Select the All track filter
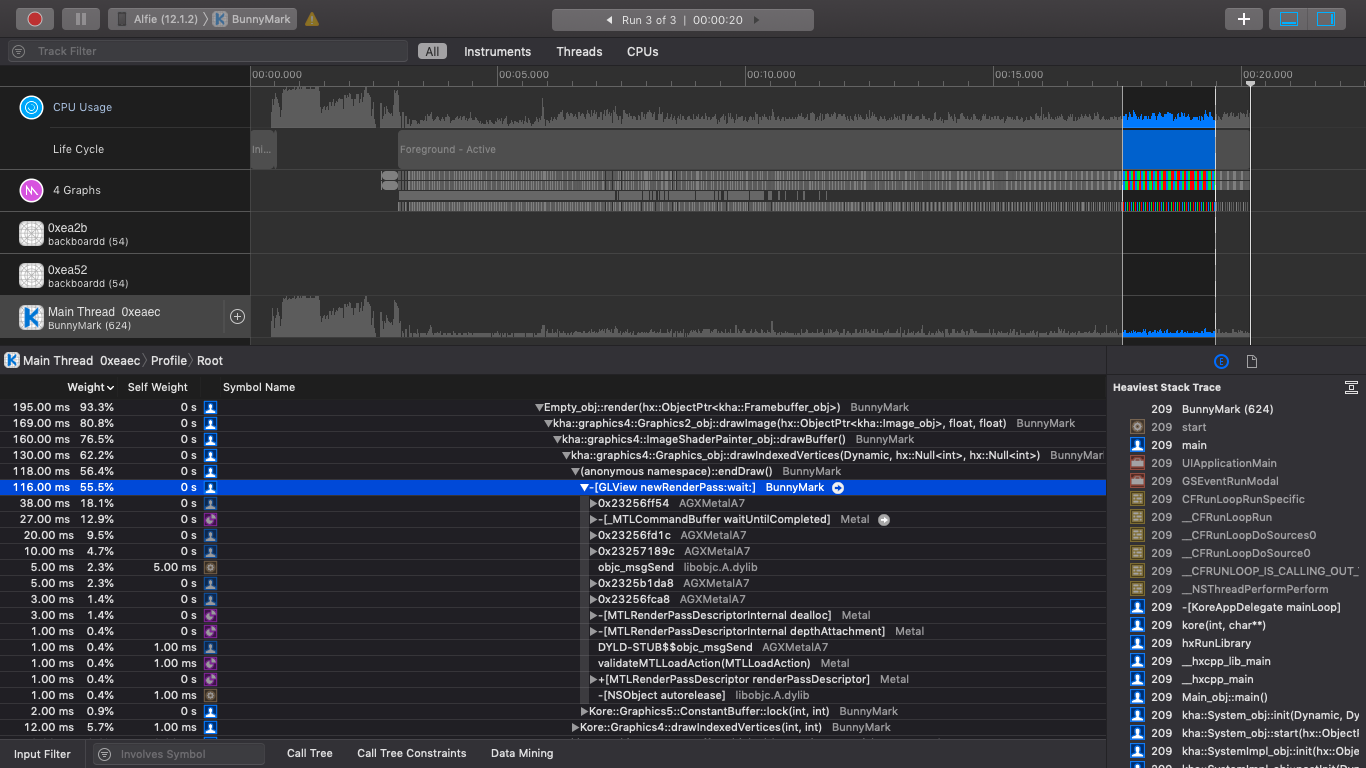Image resolution: width=1366 pixels, height=768 pixels. (432, 51)
